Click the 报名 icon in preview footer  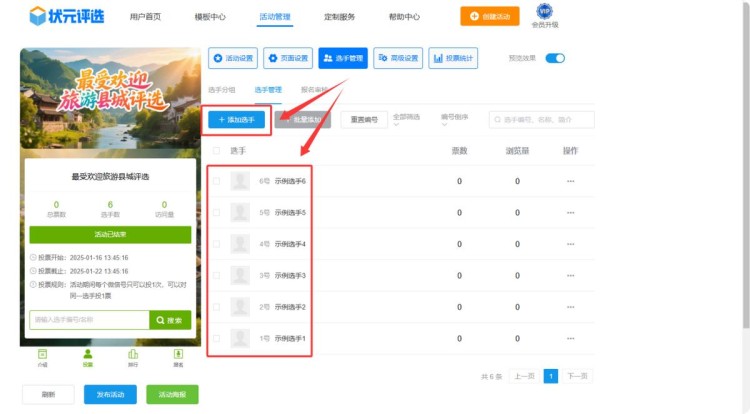coord(178,357)
